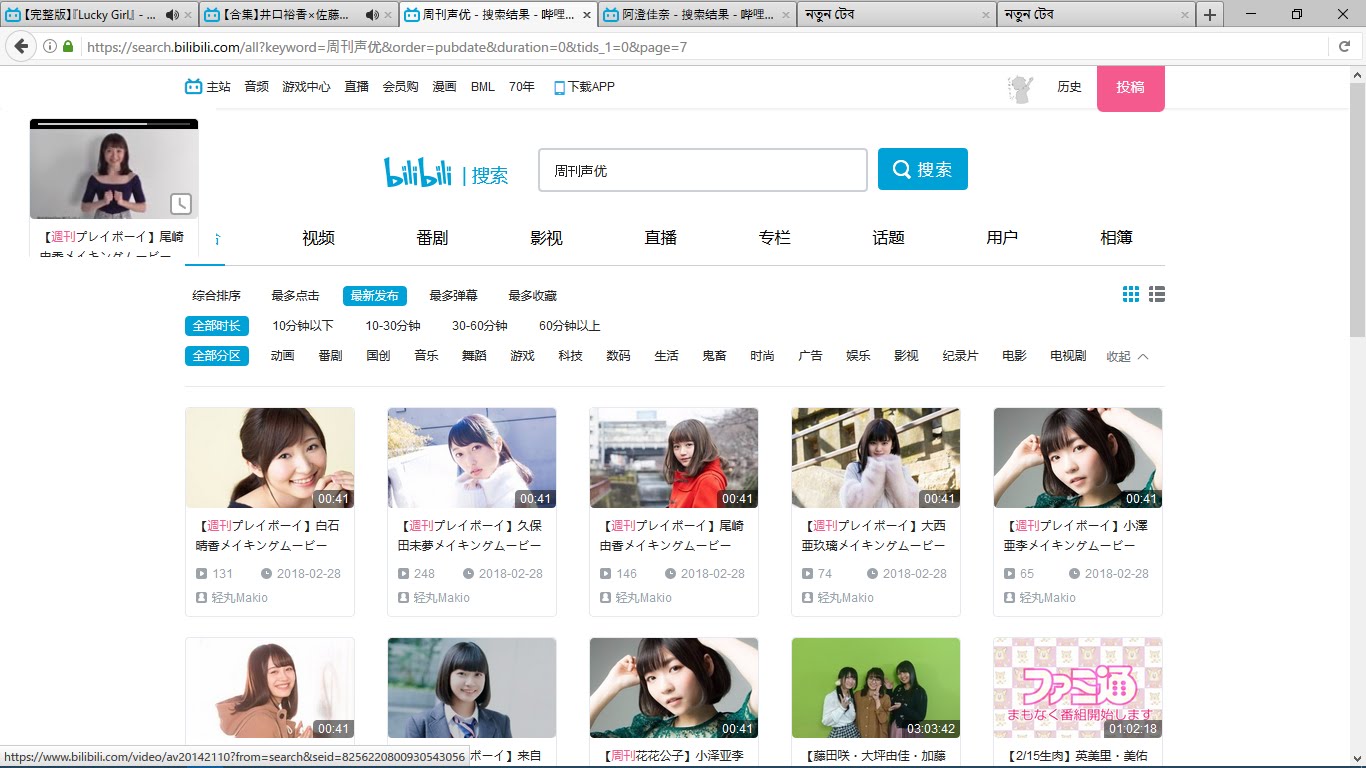Open the 大西亜玖璃 video thumbnail
1366x768 pixels.
pyautogui.click(x=876, y=458)
